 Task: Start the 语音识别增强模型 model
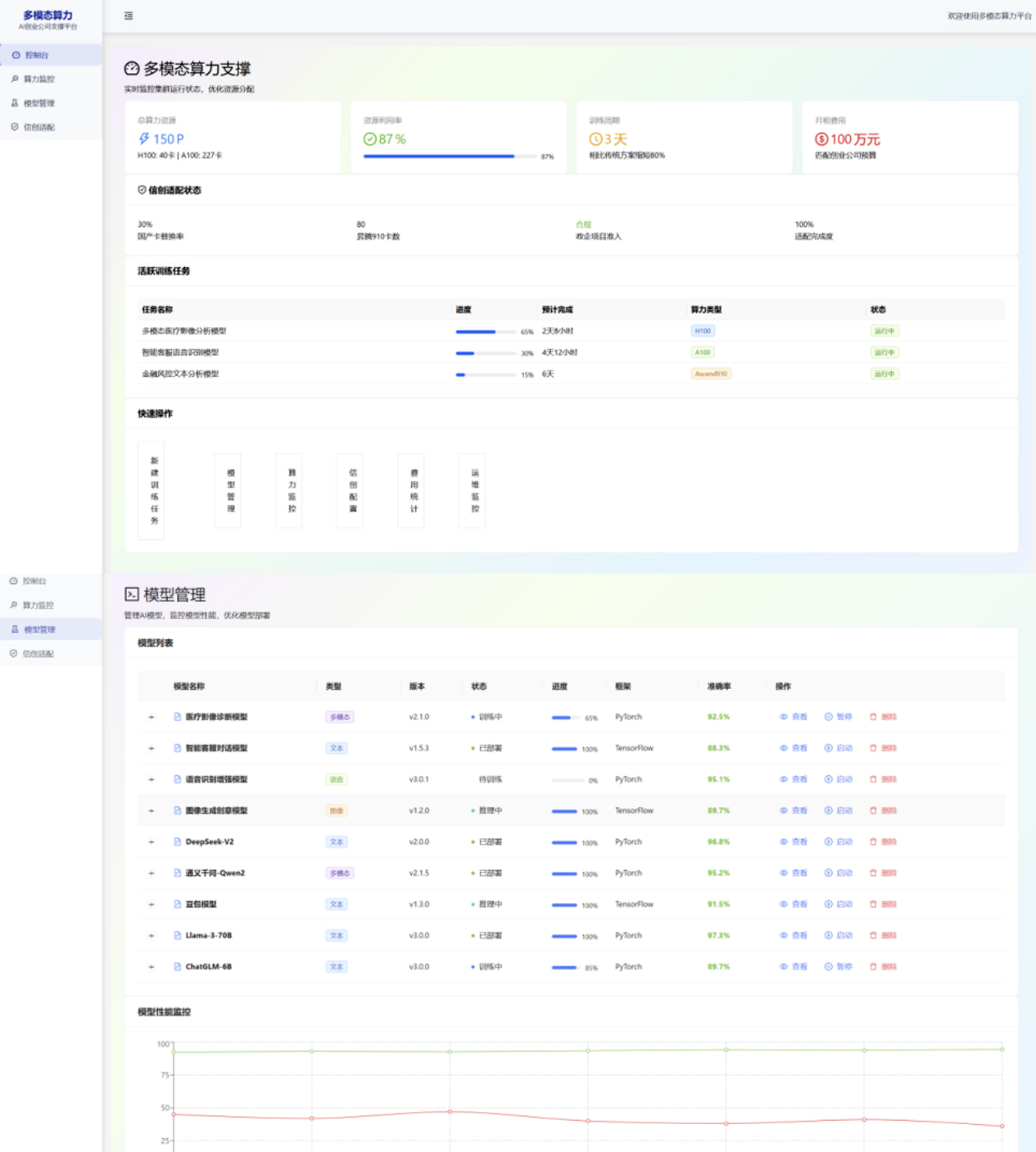pos(839,779)
